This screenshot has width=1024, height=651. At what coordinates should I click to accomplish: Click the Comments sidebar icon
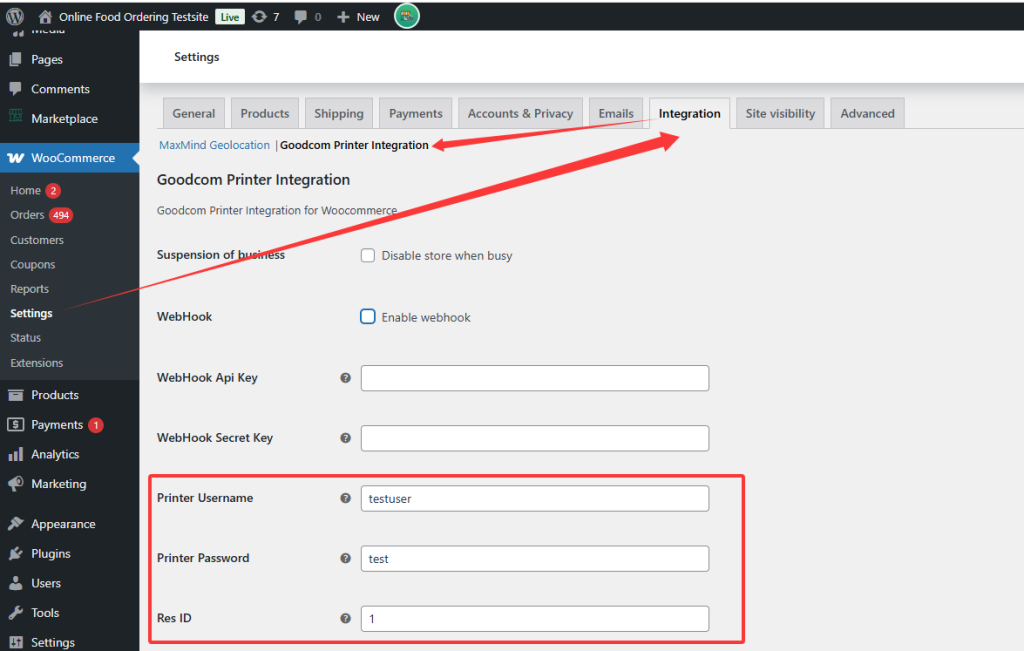[16, 89]
